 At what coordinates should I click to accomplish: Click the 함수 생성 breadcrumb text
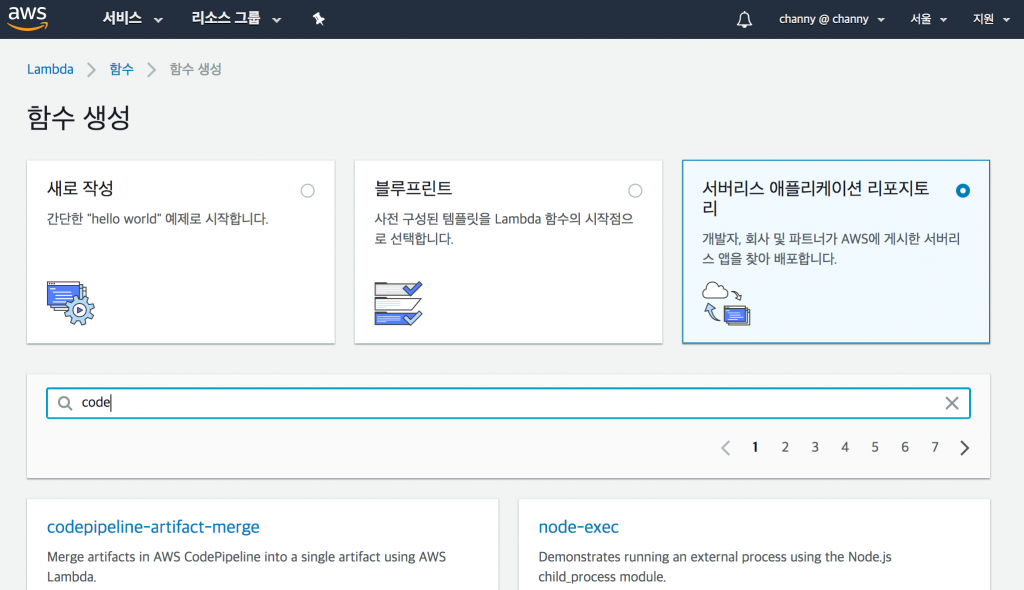tap(195, 69)
